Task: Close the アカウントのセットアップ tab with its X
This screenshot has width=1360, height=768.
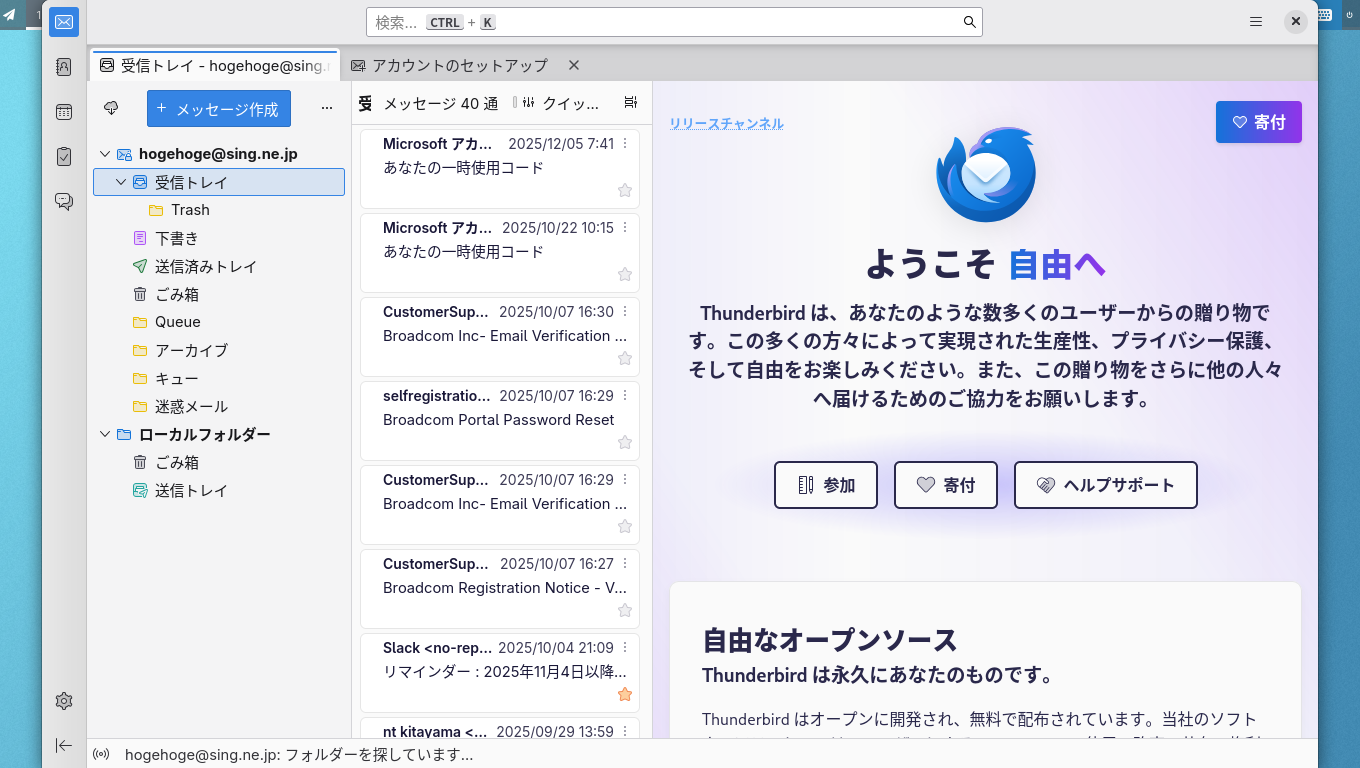Action: tap(574, 65)
